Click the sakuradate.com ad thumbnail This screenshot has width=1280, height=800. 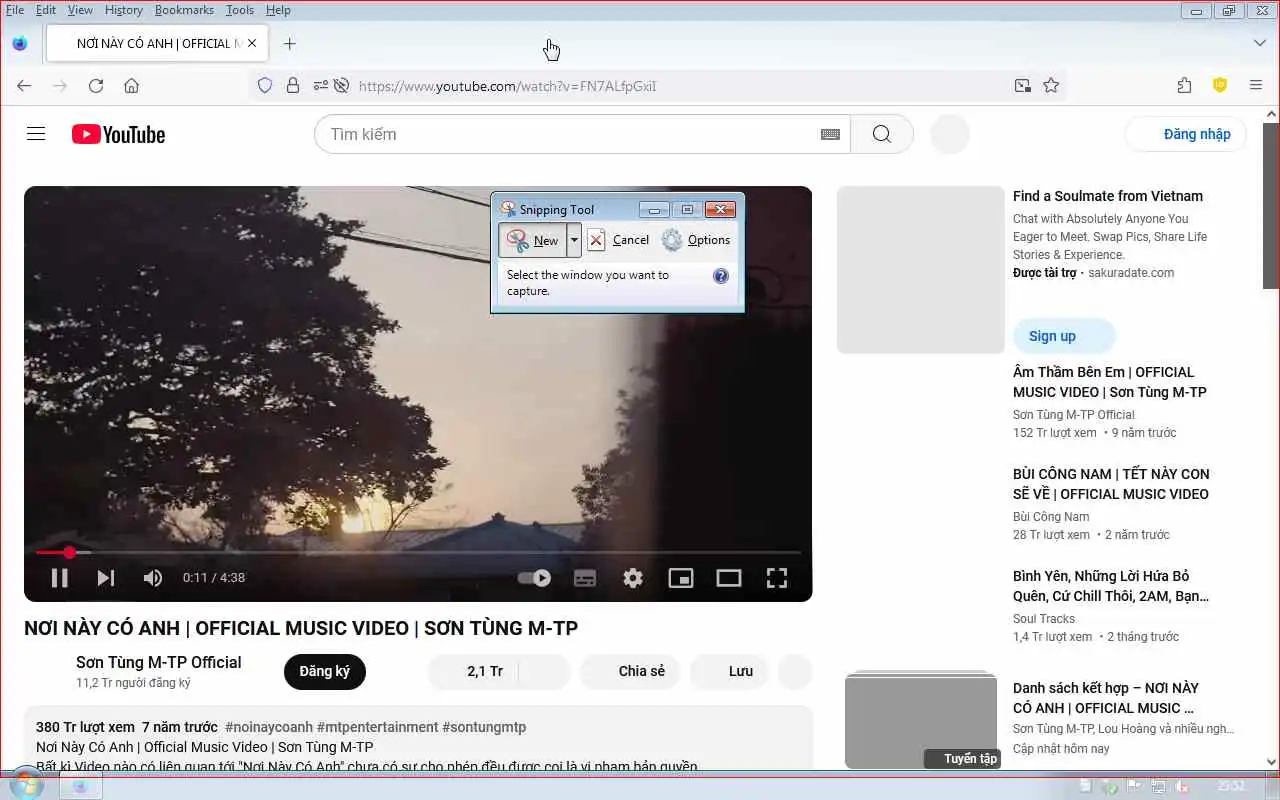[x=921, y=270]
